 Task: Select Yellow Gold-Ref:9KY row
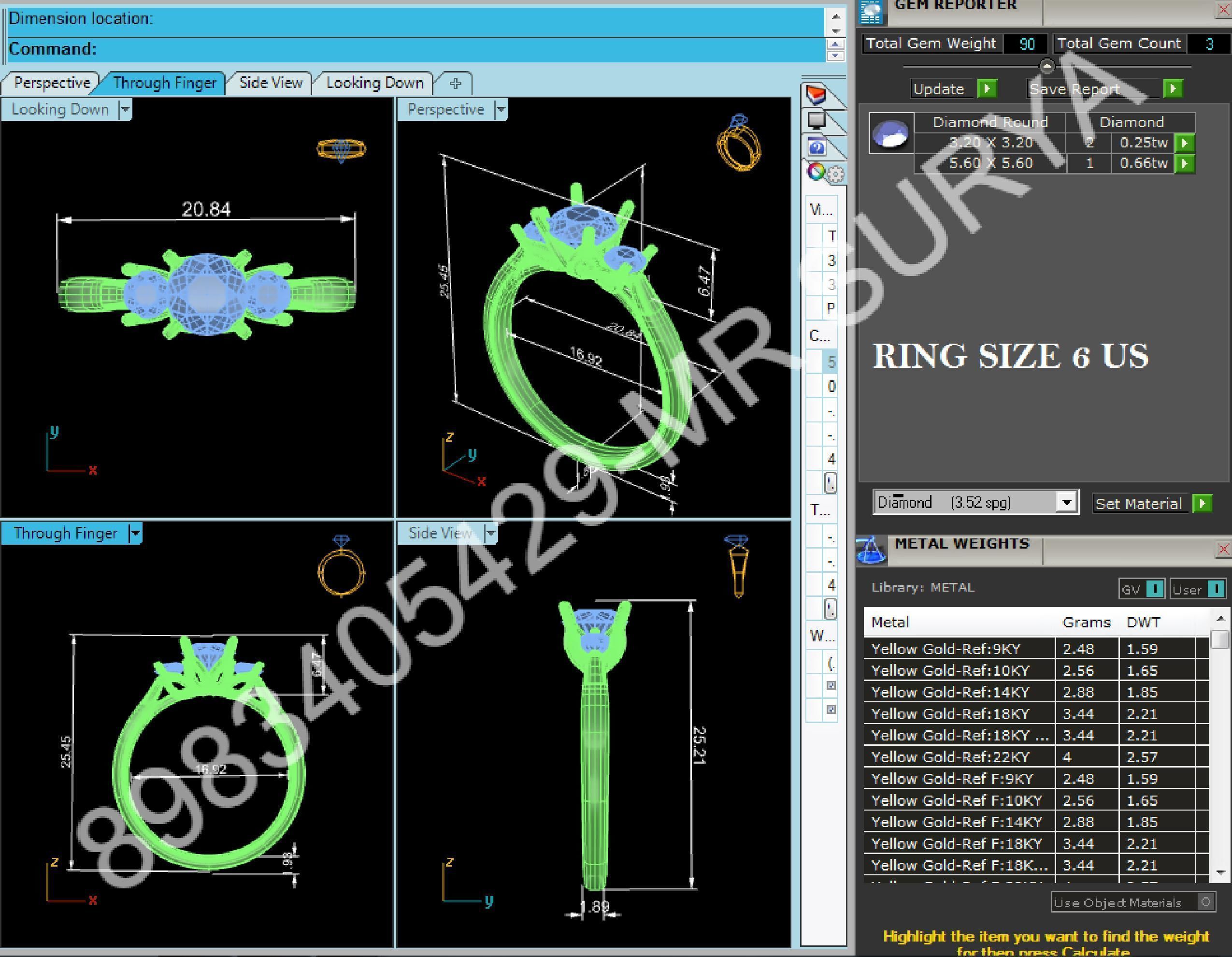pos(1036,649)
